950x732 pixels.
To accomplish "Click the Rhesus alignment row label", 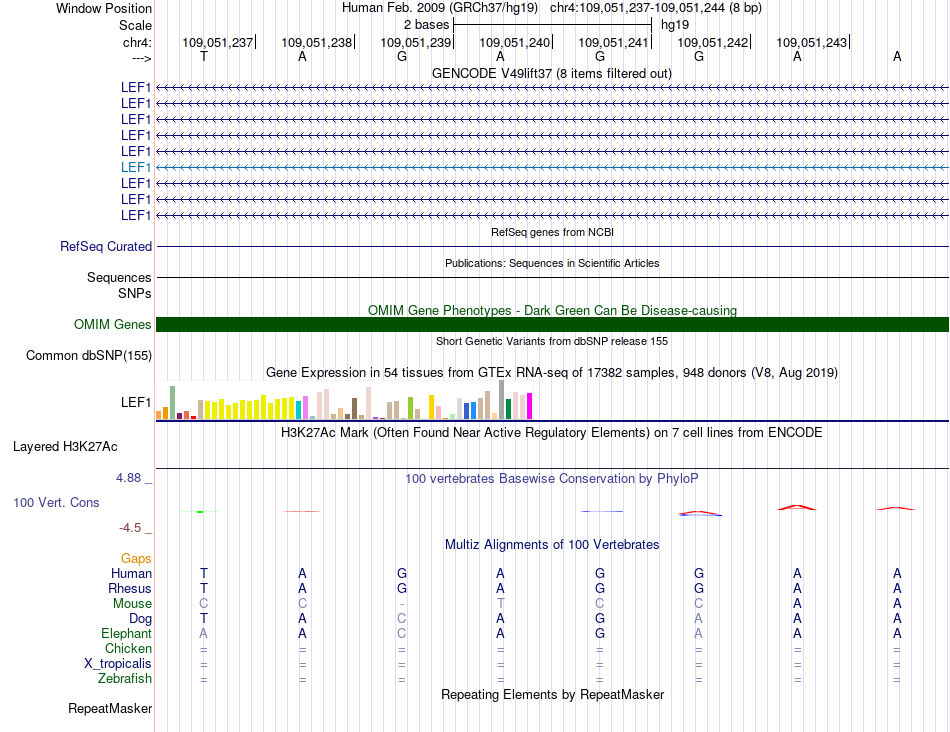I will [130, 588].
